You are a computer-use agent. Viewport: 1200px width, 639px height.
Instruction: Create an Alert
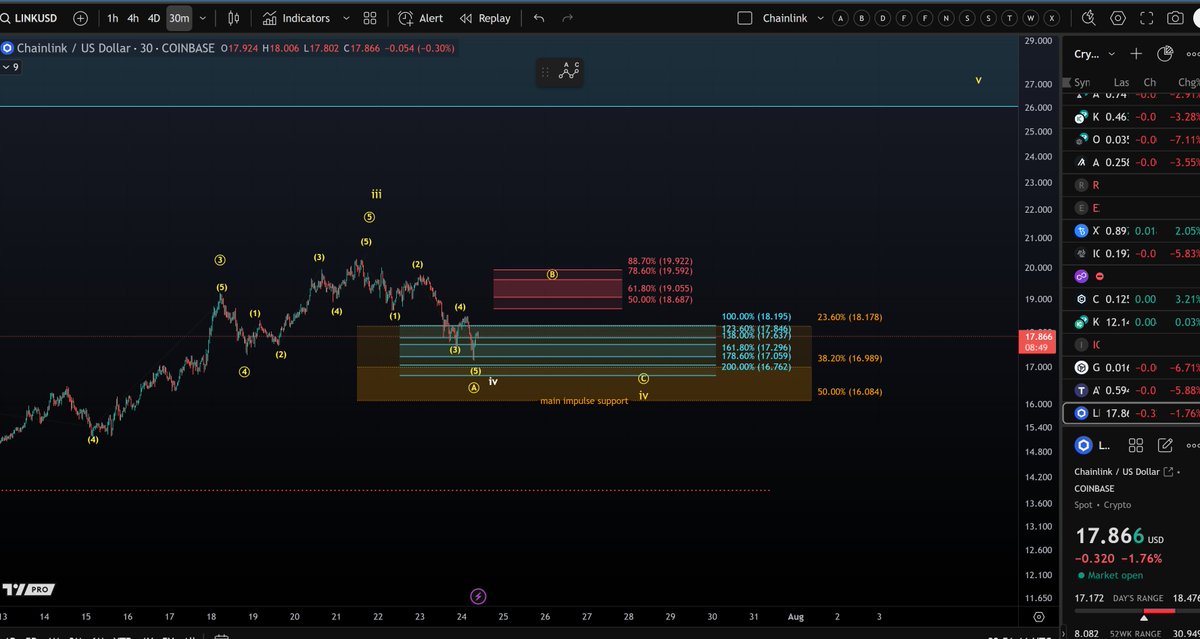pos(421,18)
